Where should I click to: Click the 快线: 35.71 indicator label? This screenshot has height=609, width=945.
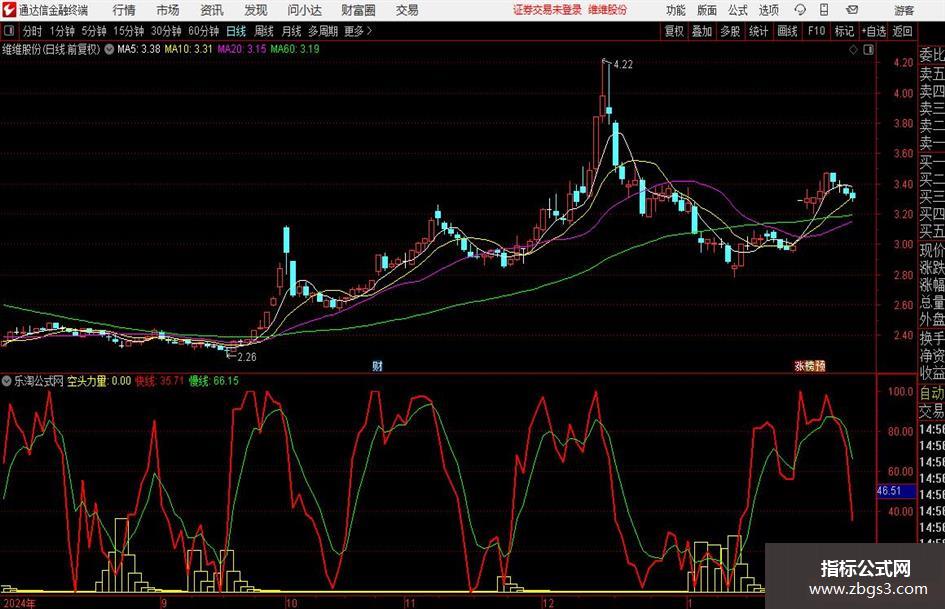pyautogui.click(x=159, y=381)
